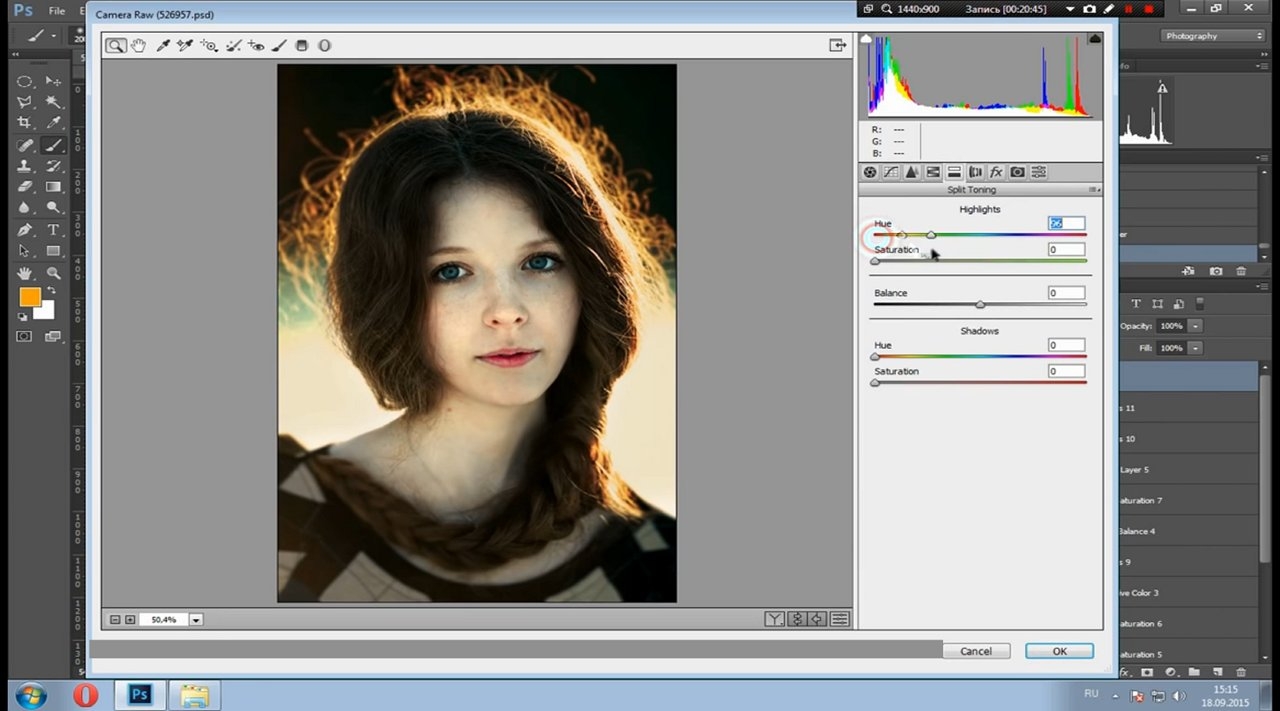The height and width of the screenshot is (711, 1280).
Task: Click the orange foreground color swatch
Action: 30,297
